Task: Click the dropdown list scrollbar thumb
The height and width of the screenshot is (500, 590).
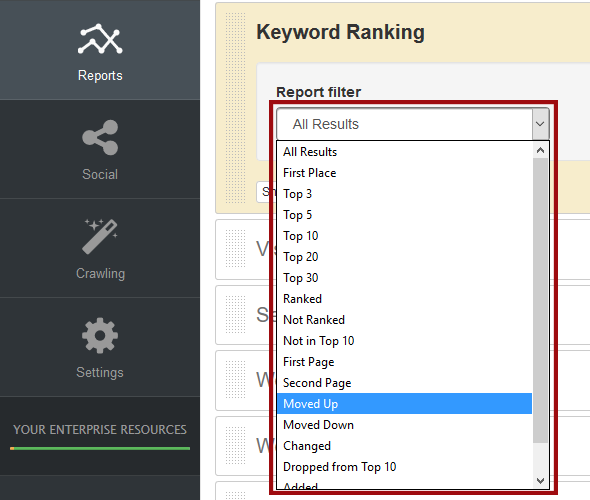Action: pos(540,301)
